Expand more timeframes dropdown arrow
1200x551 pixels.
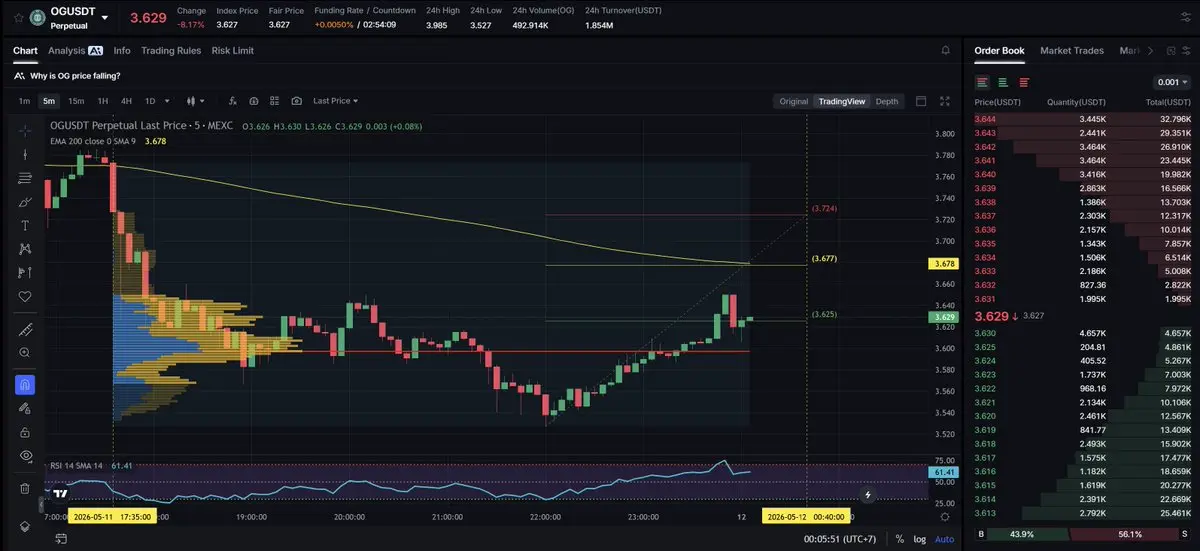pos(166,101)
